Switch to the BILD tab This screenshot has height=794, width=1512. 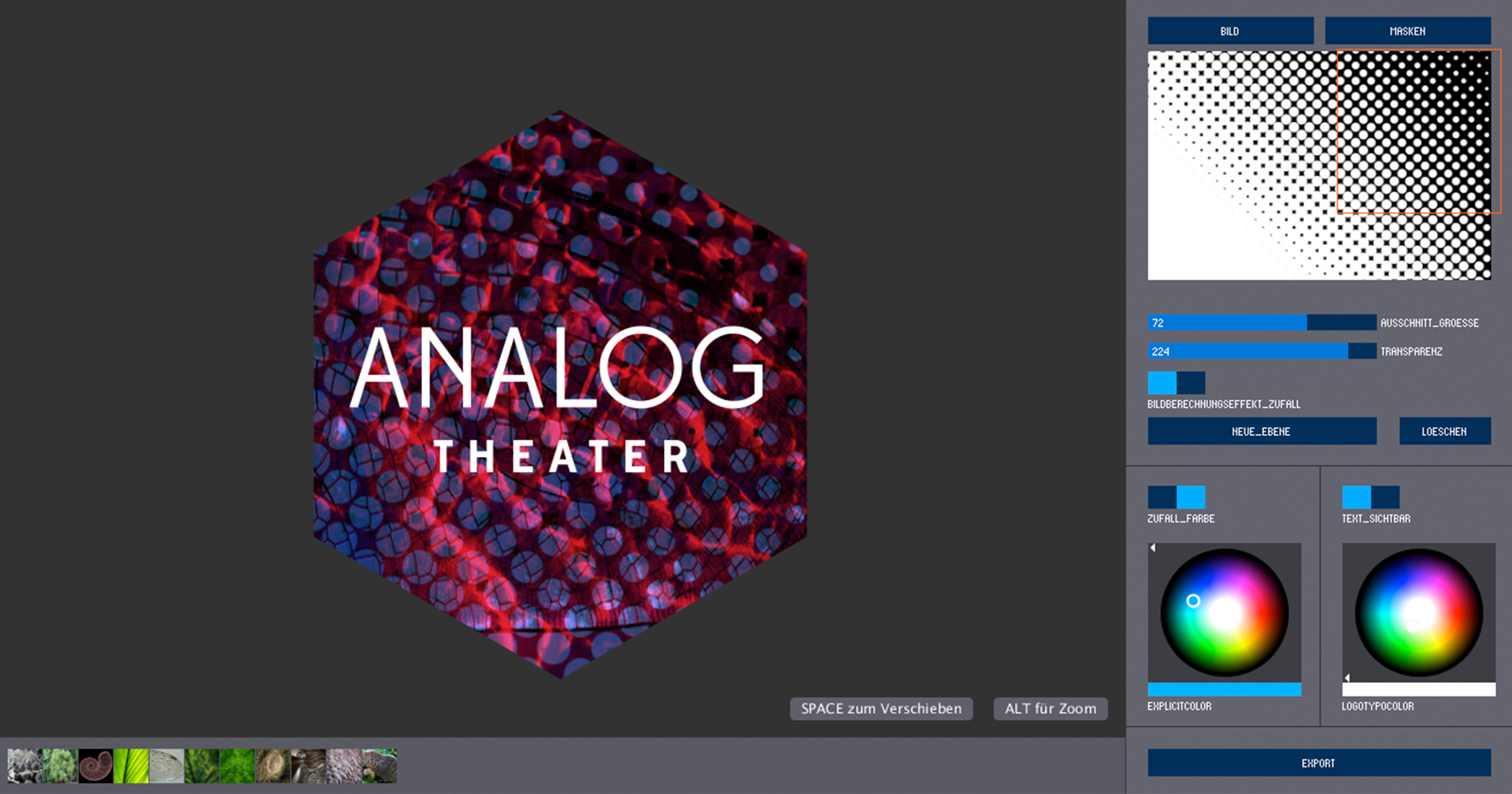1230,31
